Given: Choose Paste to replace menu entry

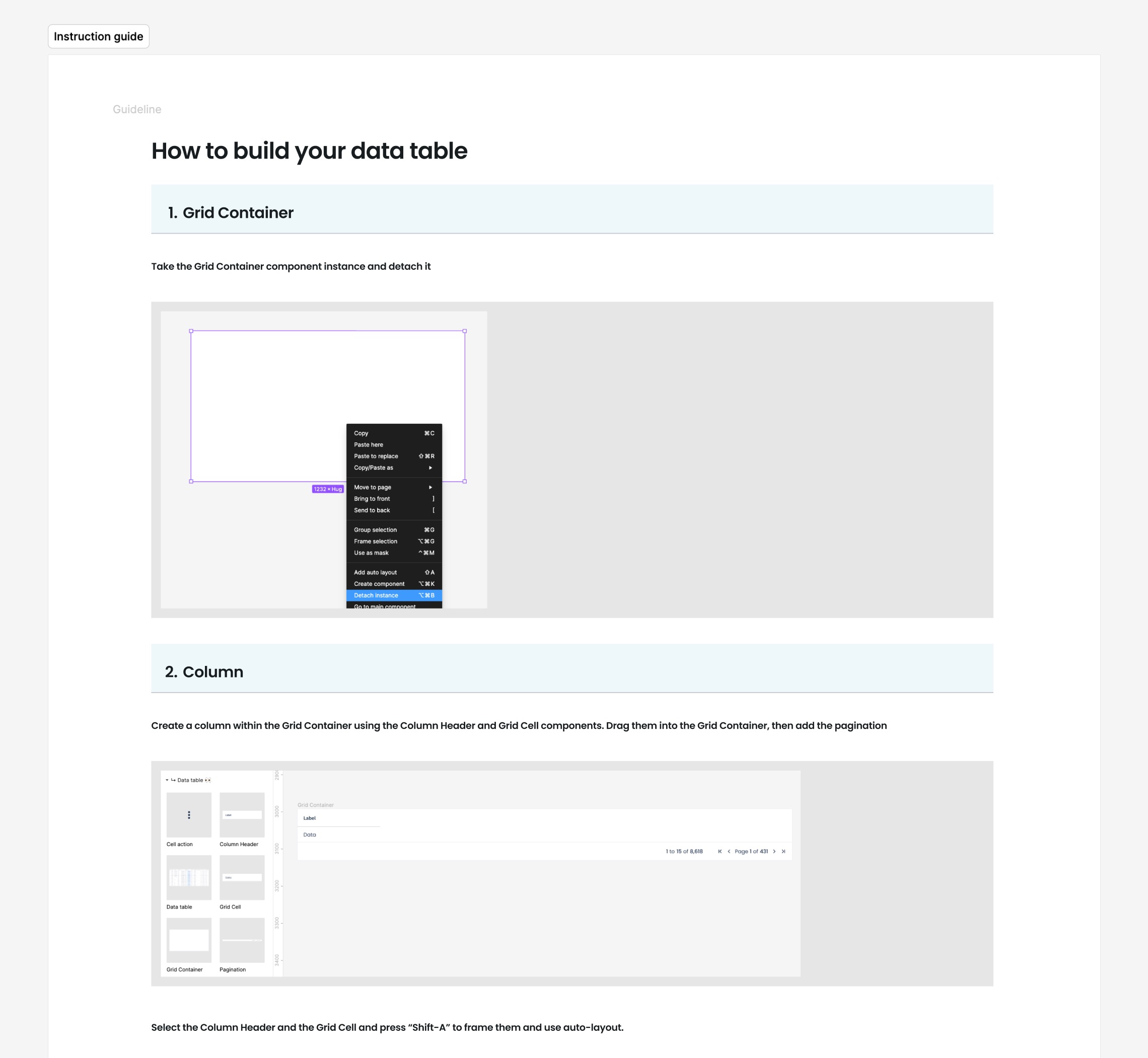Looking at the screenshot, I should (394, 457).
